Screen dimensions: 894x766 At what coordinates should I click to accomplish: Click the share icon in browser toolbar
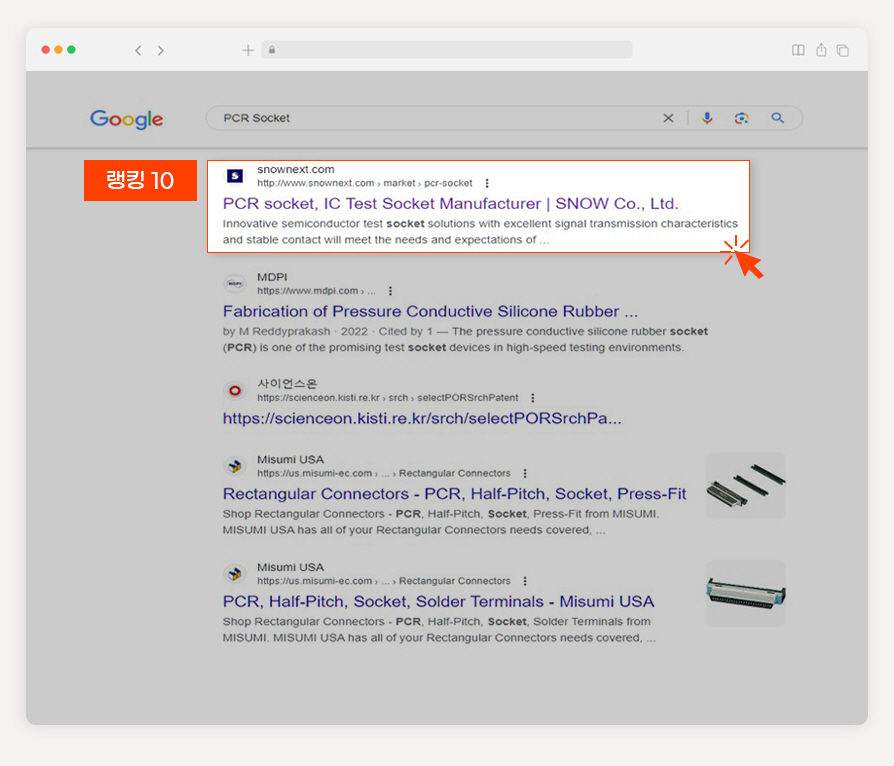pos(821,50)
